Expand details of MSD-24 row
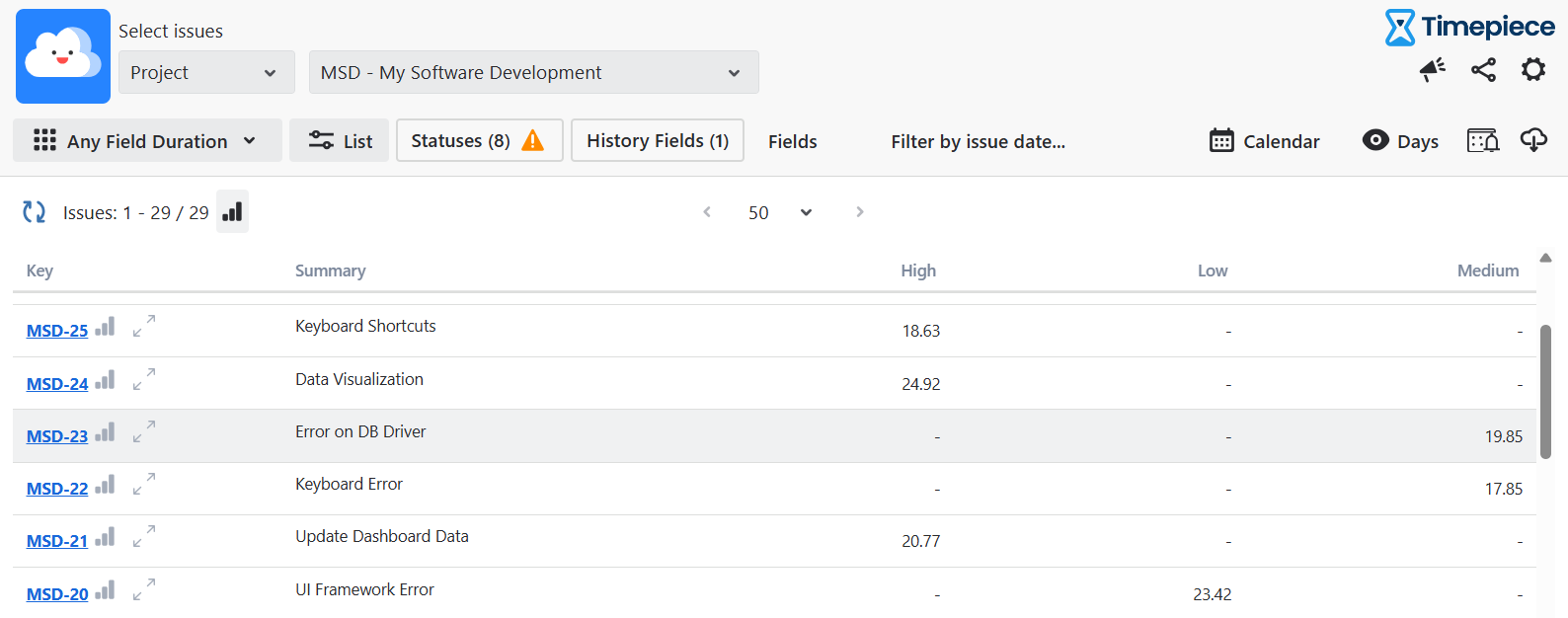Image resolution: width=1568 pixels, height=618 pixels. pos(144,378)
